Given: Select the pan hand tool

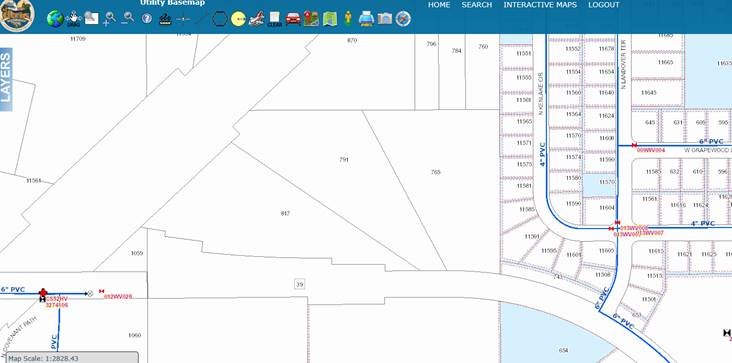Looking at the screenshot, I should 73,19.
